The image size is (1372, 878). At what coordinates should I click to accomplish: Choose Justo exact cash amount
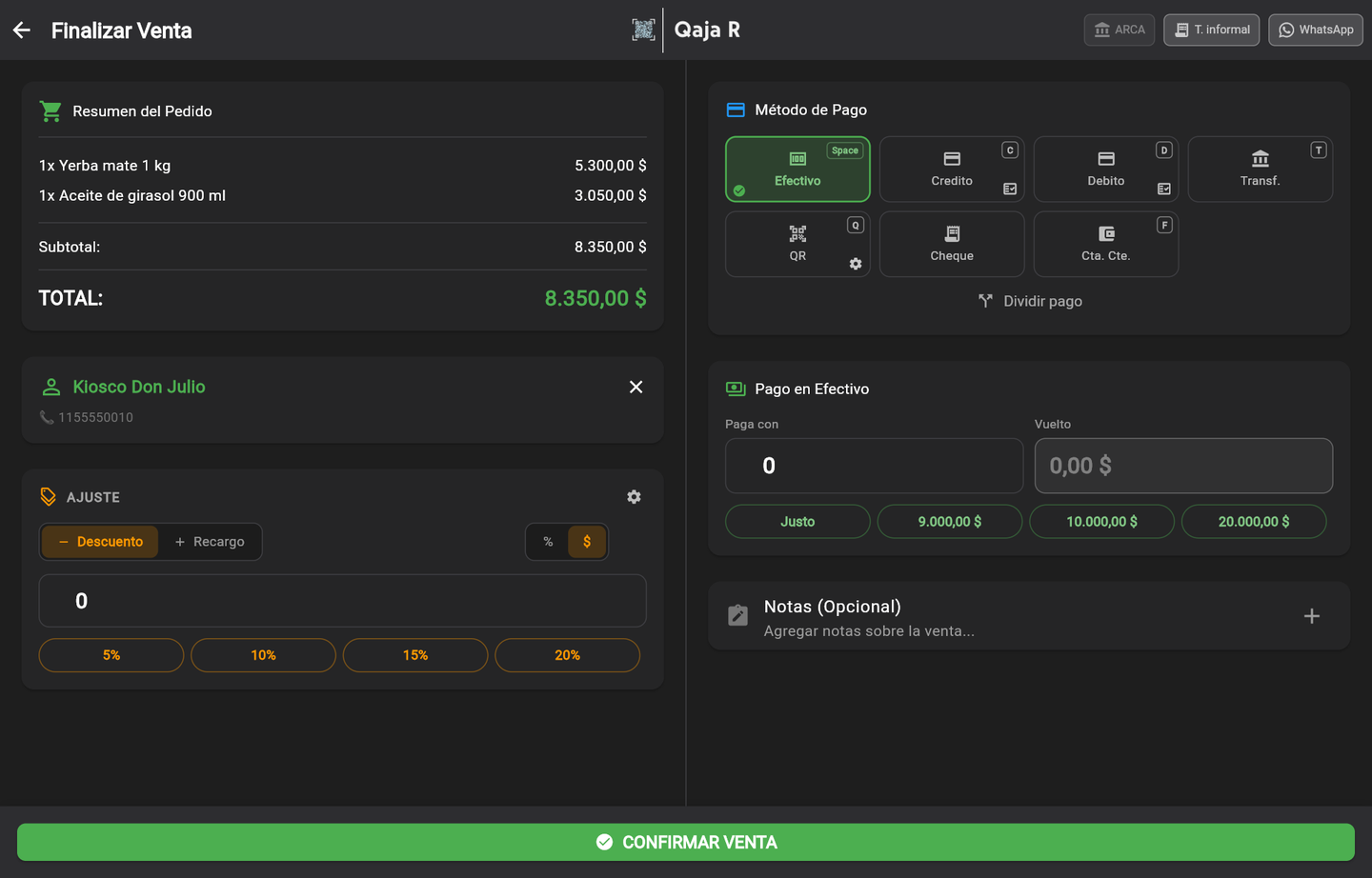(797, 522)
